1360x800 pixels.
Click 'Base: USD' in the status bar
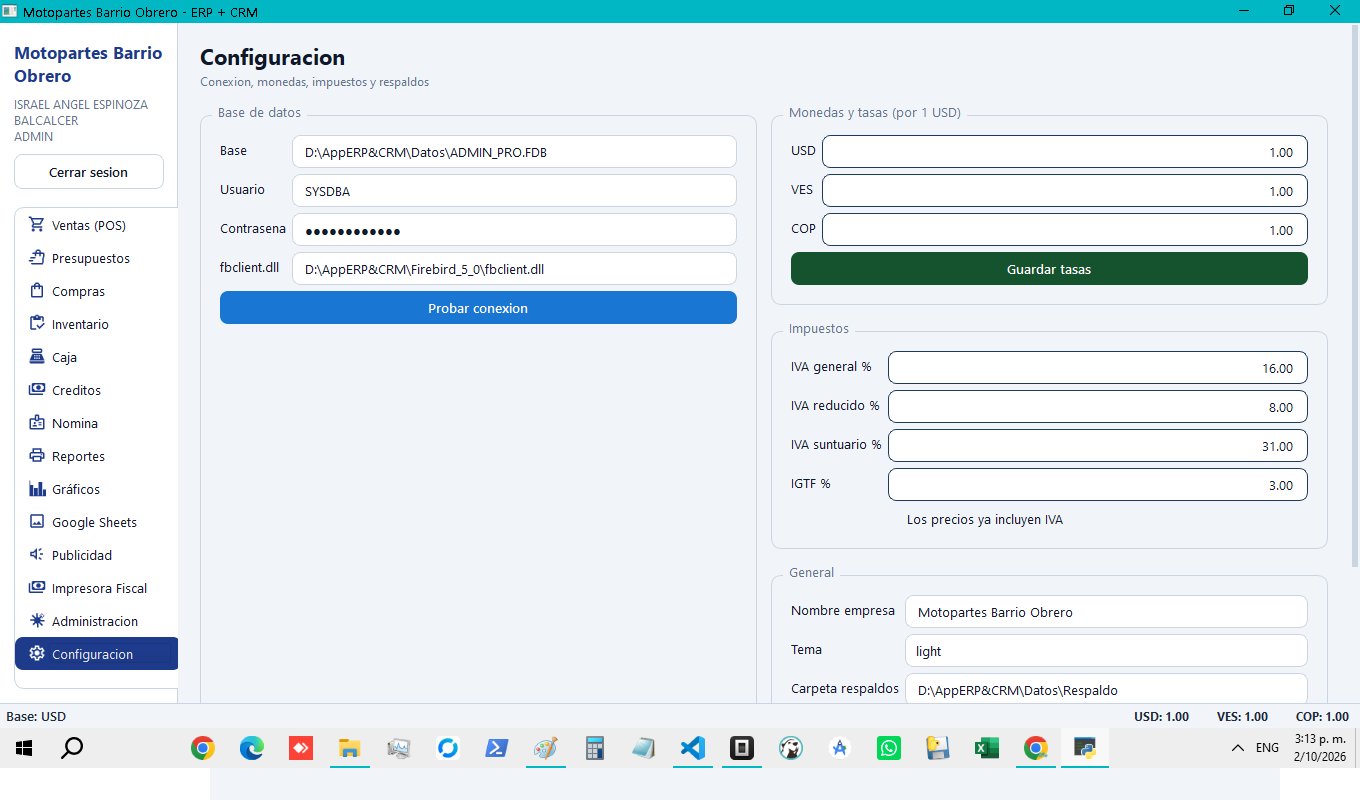(x=36, y=716)
